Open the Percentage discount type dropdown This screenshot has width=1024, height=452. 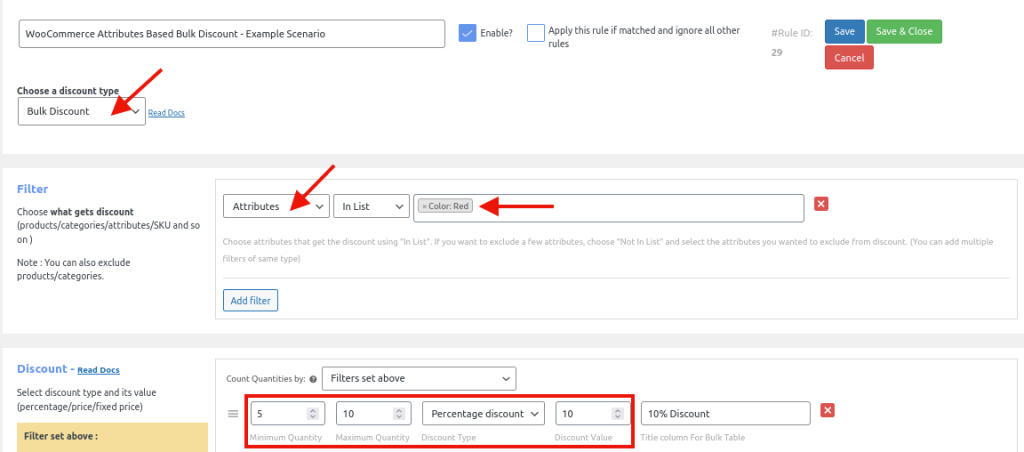483,413
